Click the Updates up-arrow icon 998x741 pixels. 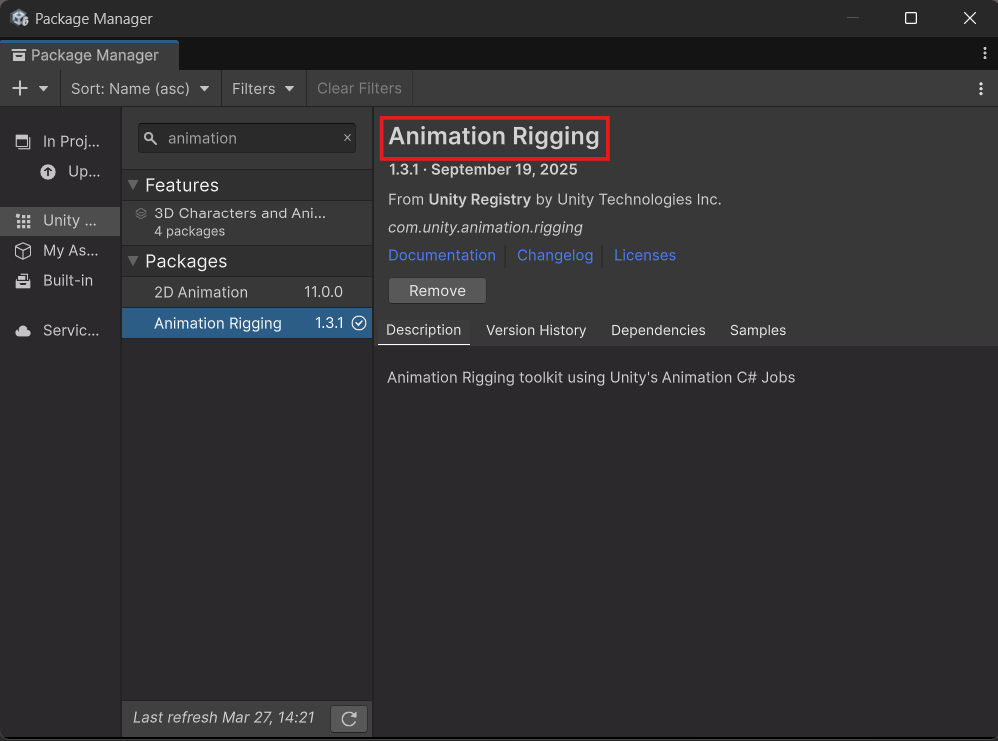point(48,172)
